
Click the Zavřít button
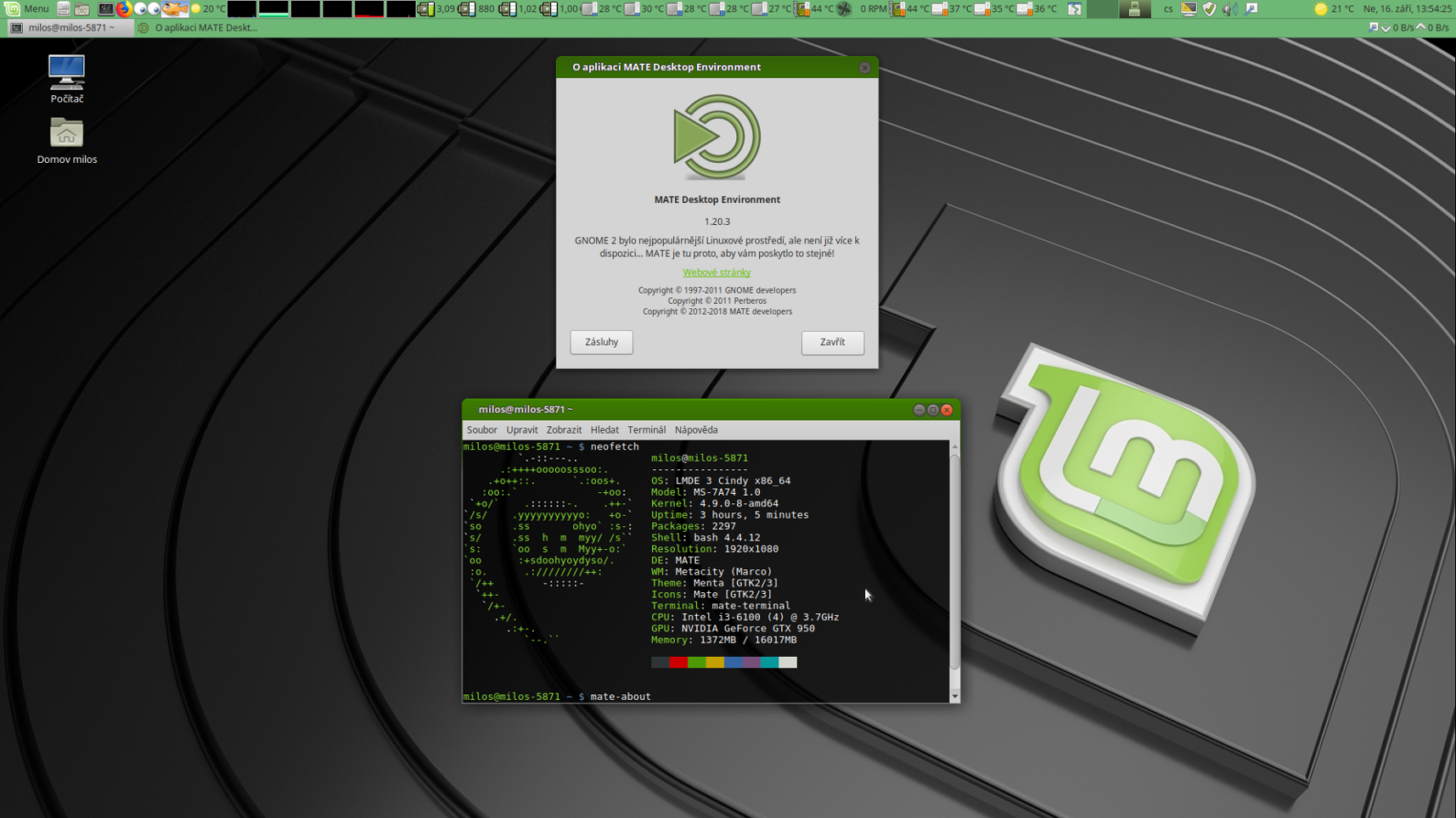[832, 342]
